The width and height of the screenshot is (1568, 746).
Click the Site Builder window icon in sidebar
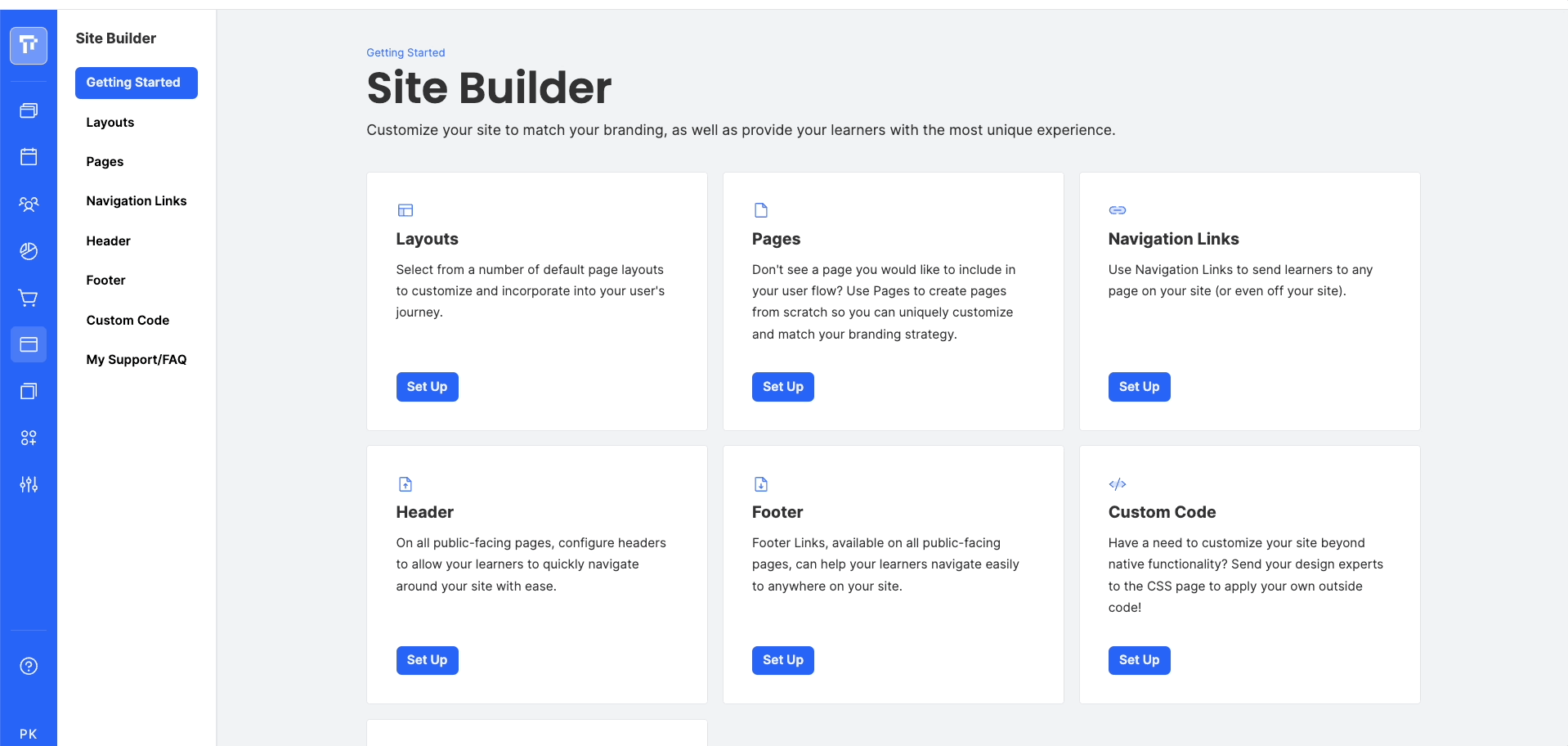point(29,344)
